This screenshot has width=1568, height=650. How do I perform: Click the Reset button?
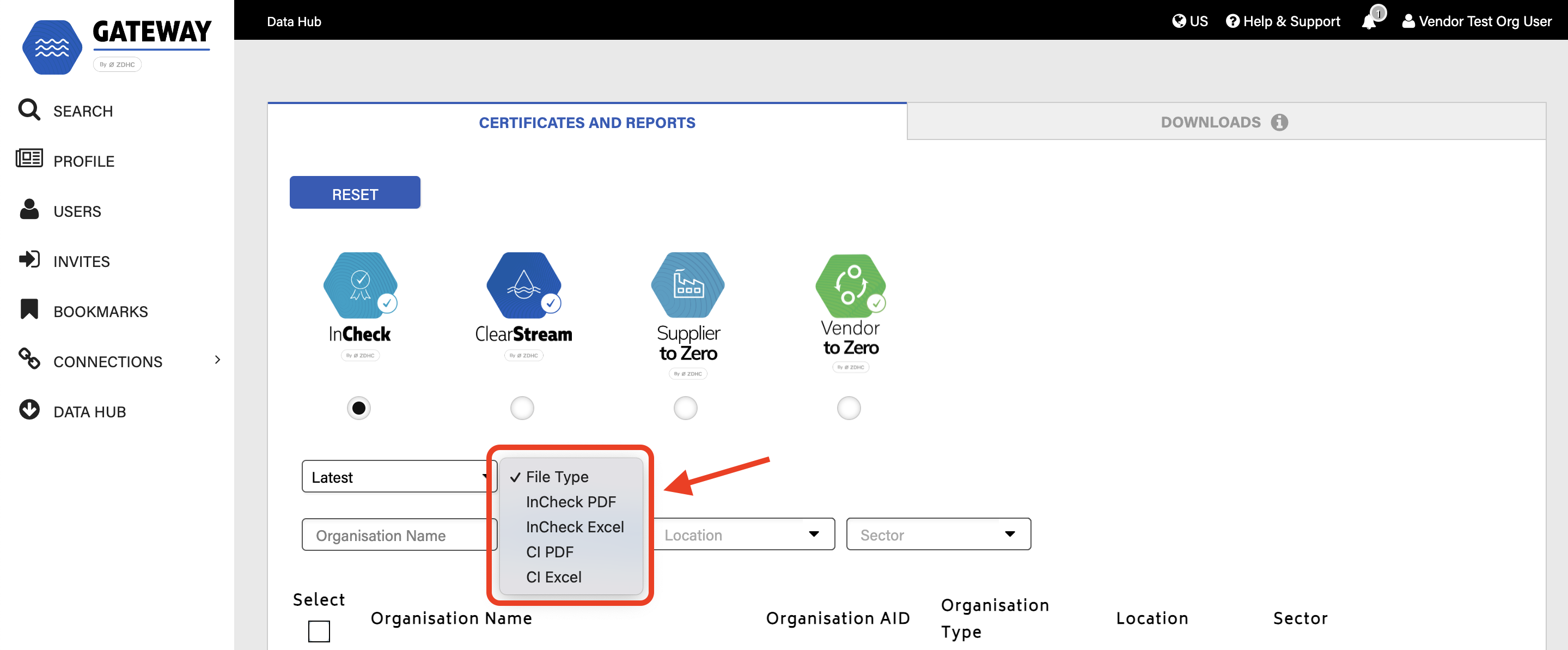tap(355, 193)
